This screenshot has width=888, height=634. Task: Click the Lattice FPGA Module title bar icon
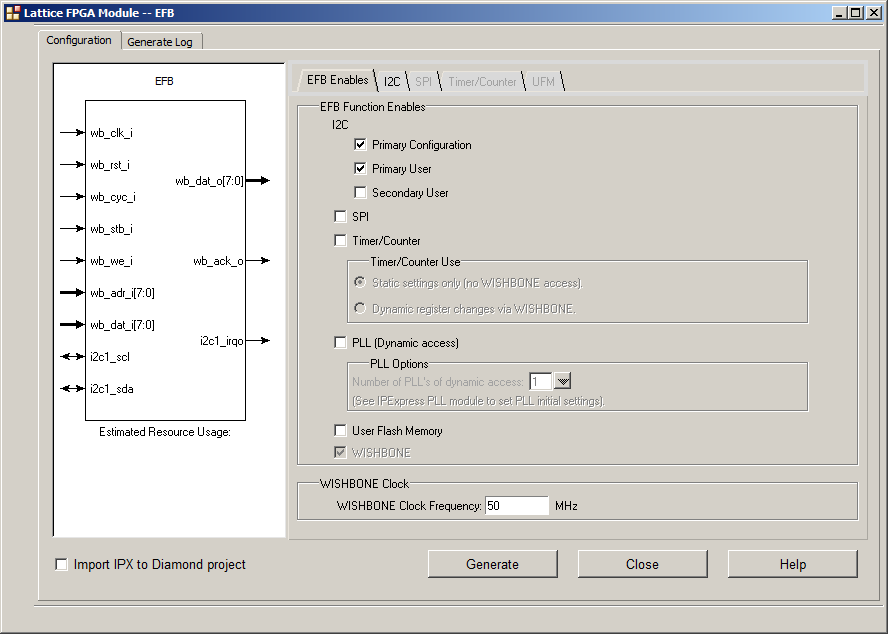pyautogui.click(x=12, y=12)
